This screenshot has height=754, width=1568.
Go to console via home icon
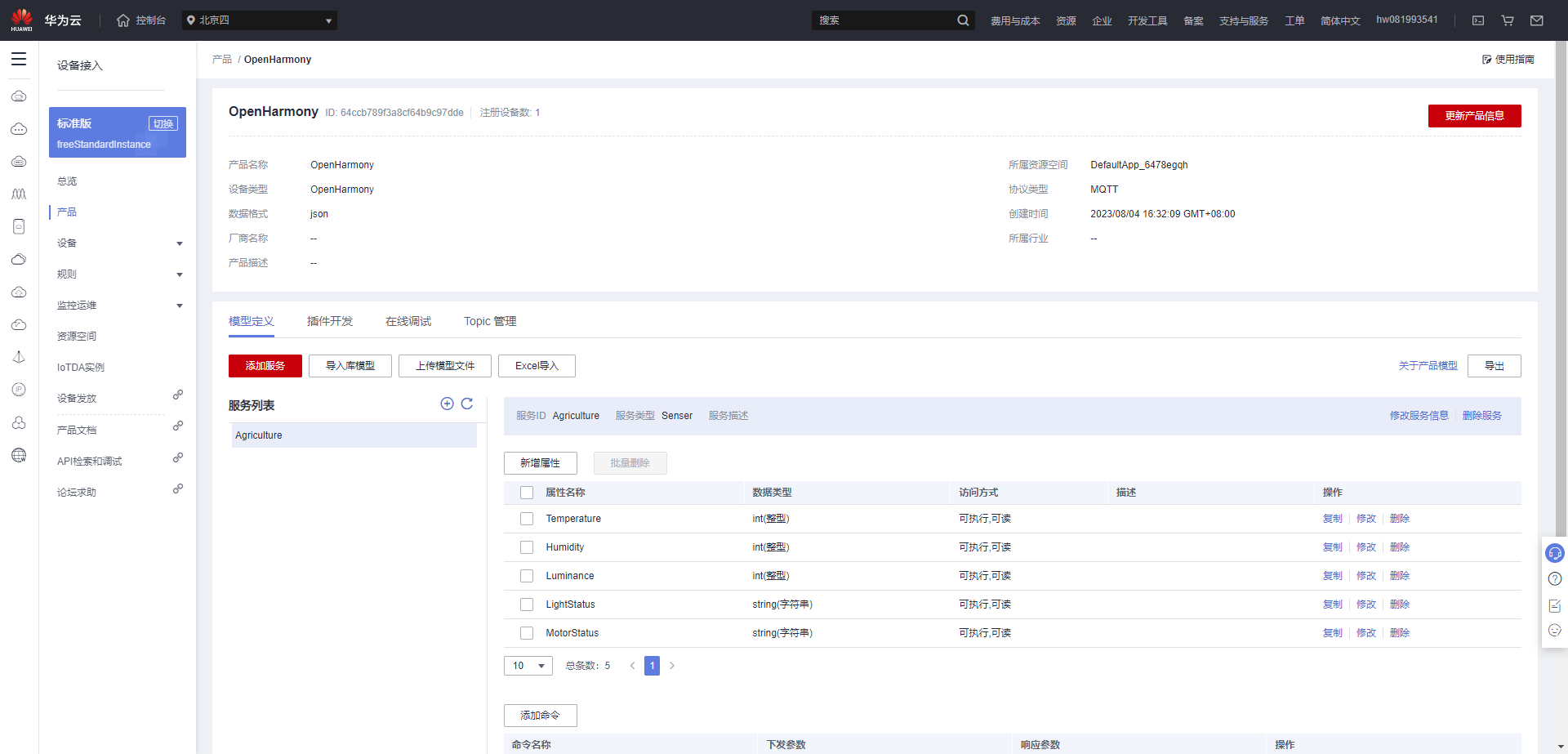[123, 20]
